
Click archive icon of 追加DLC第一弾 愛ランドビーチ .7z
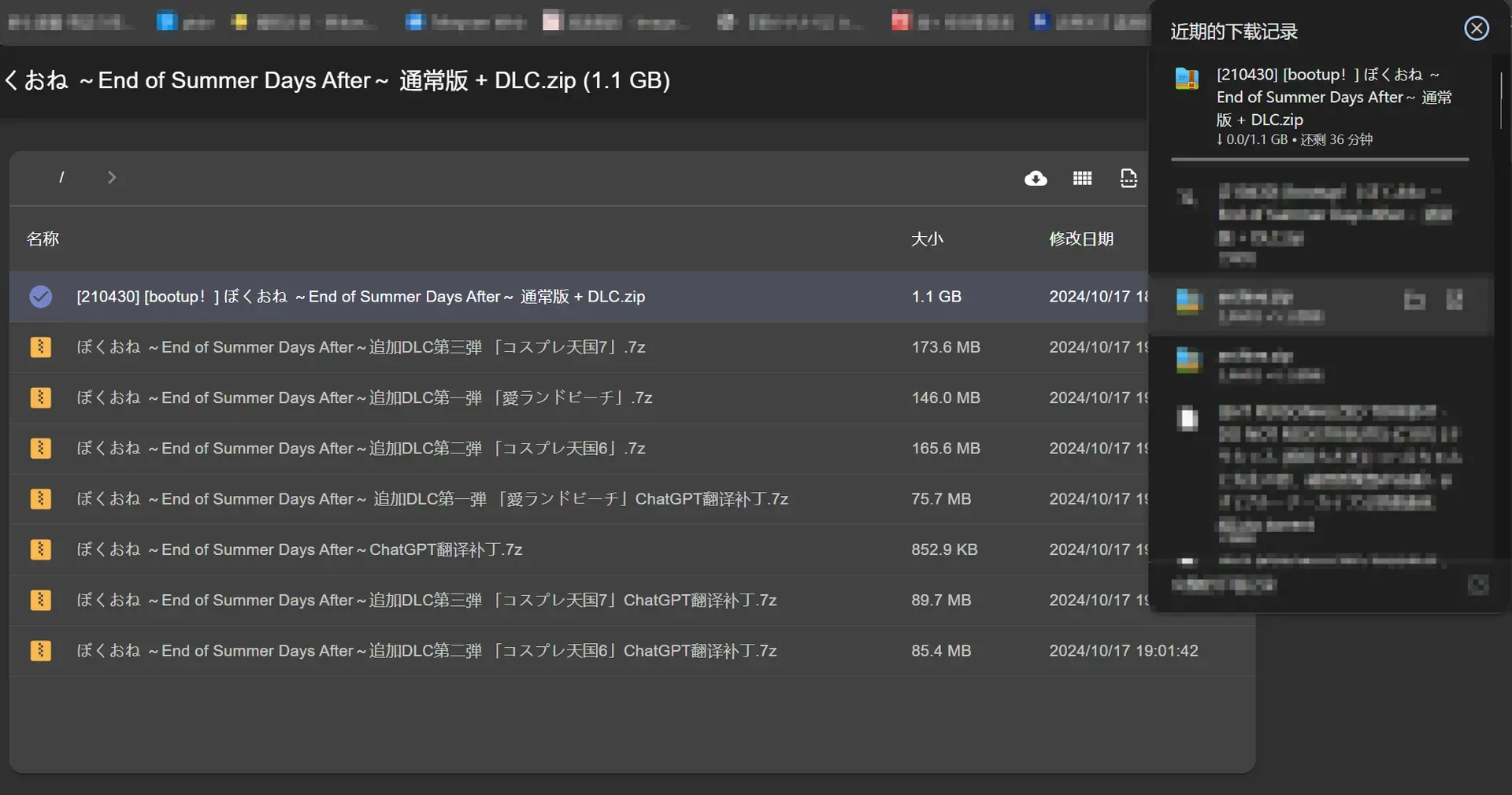[41, 397]
